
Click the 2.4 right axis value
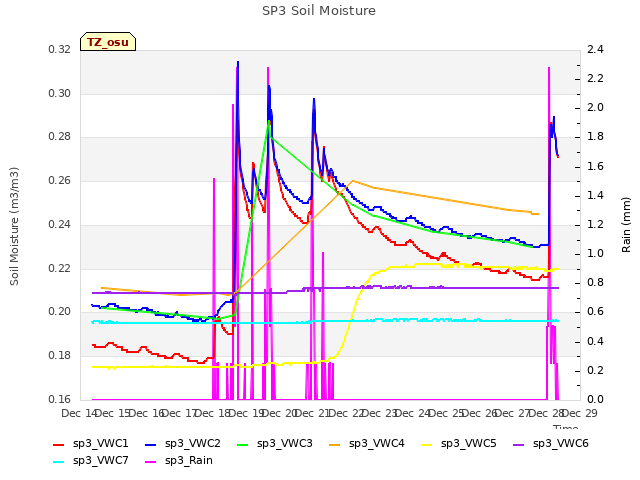[x=595, y=50]
